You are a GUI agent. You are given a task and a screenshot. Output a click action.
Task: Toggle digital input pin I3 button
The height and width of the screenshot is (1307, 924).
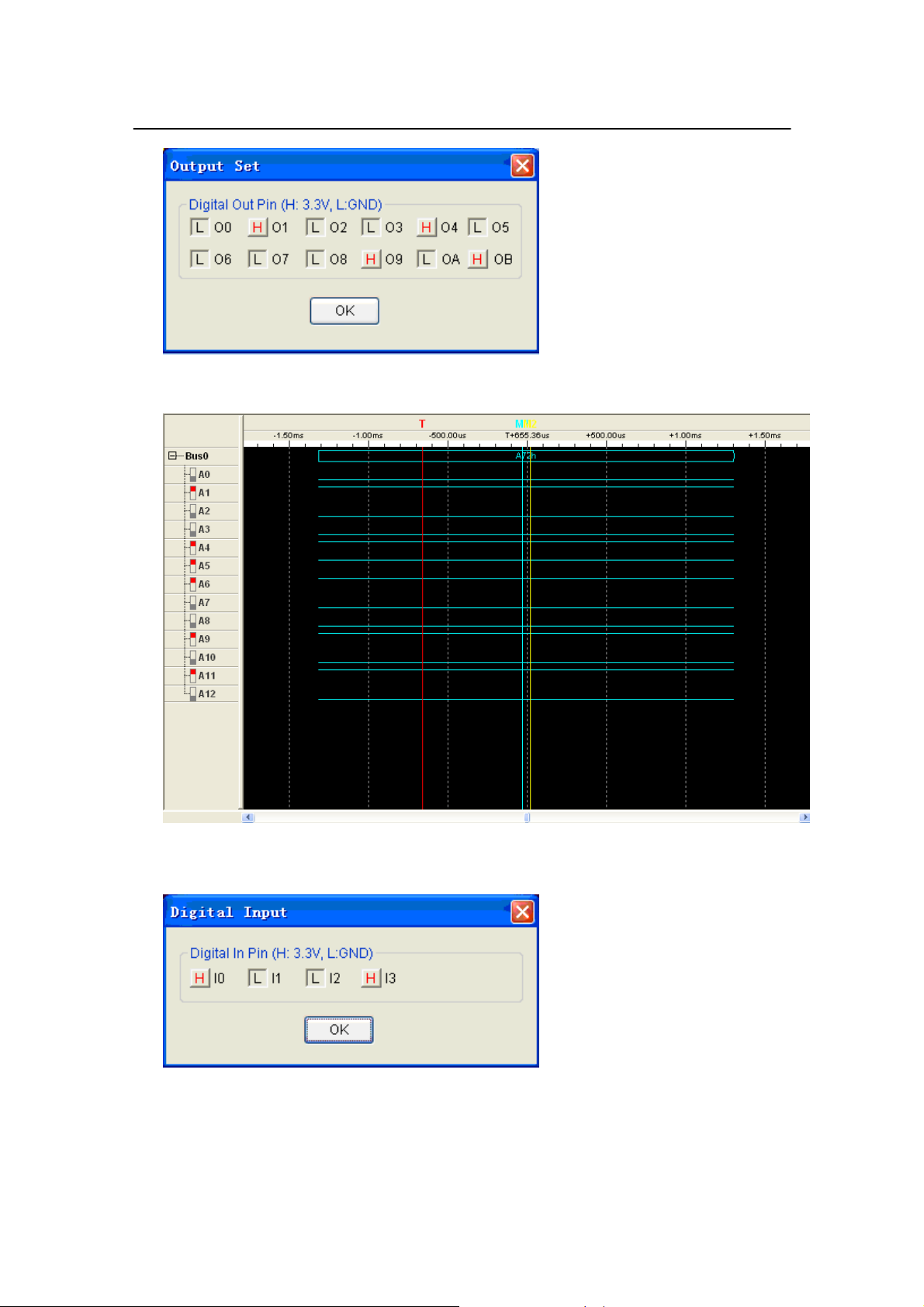(371, 978)
